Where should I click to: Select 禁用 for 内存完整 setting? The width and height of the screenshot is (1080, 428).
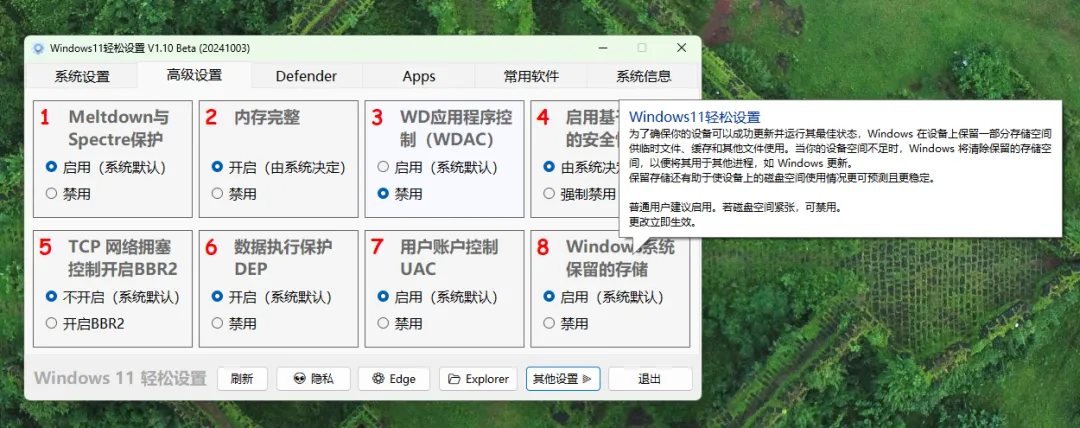tap(217, 194)
